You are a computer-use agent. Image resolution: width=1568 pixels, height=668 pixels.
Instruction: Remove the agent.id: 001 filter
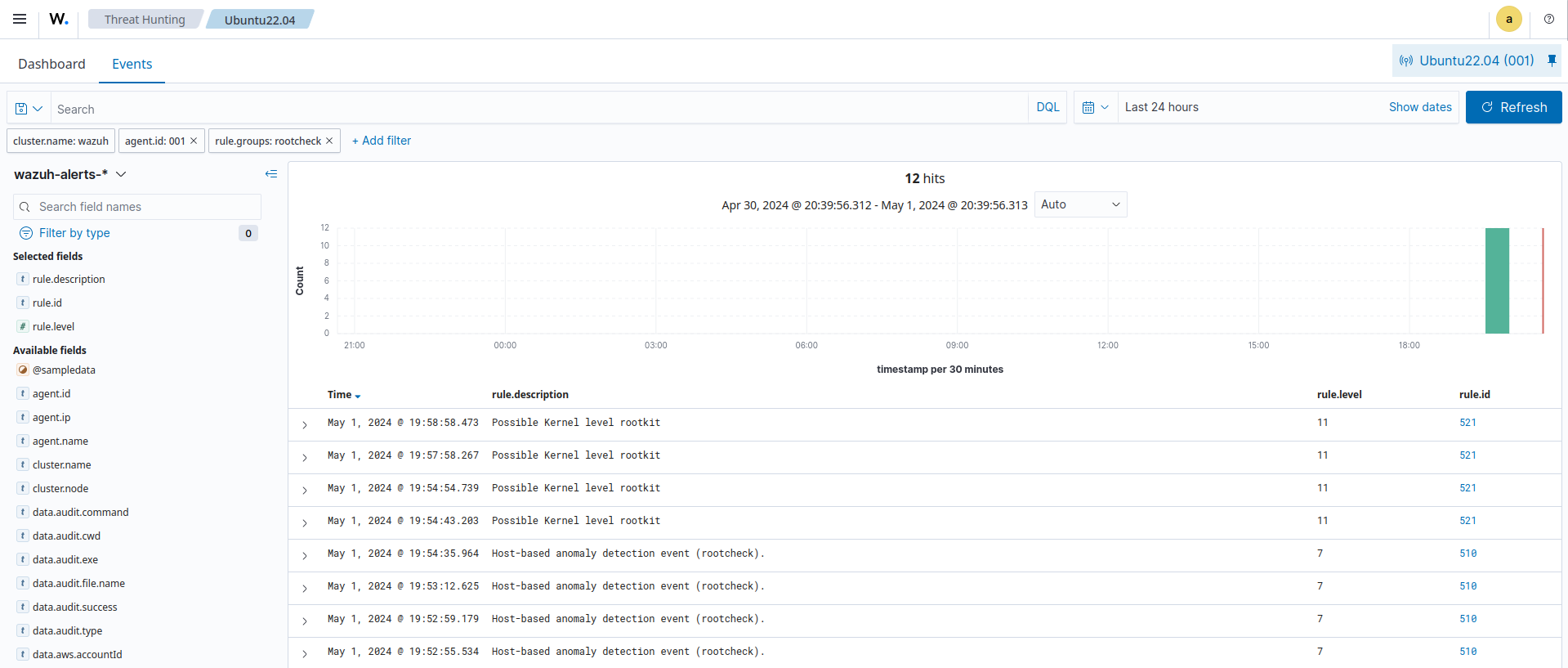click(x=194, y=141)
